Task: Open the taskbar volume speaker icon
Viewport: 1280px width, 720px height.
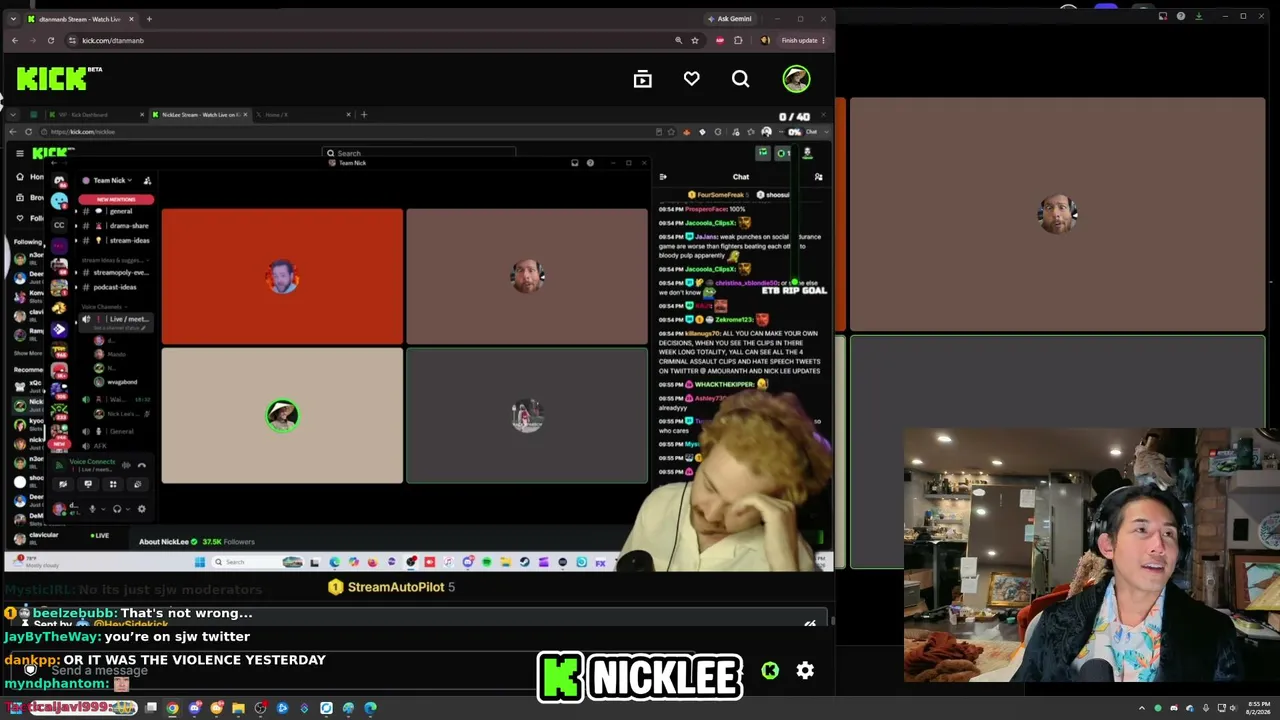Action: (x=1235, y=708)
